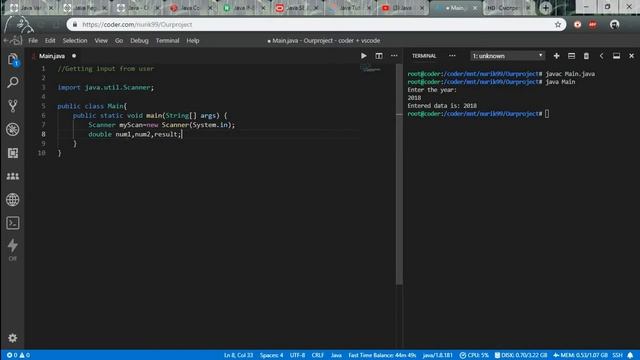Screen dimensions: 640x360
Task: Open the browser profile avatar icon
Action: pyautogui.click(x=614, y=24)
